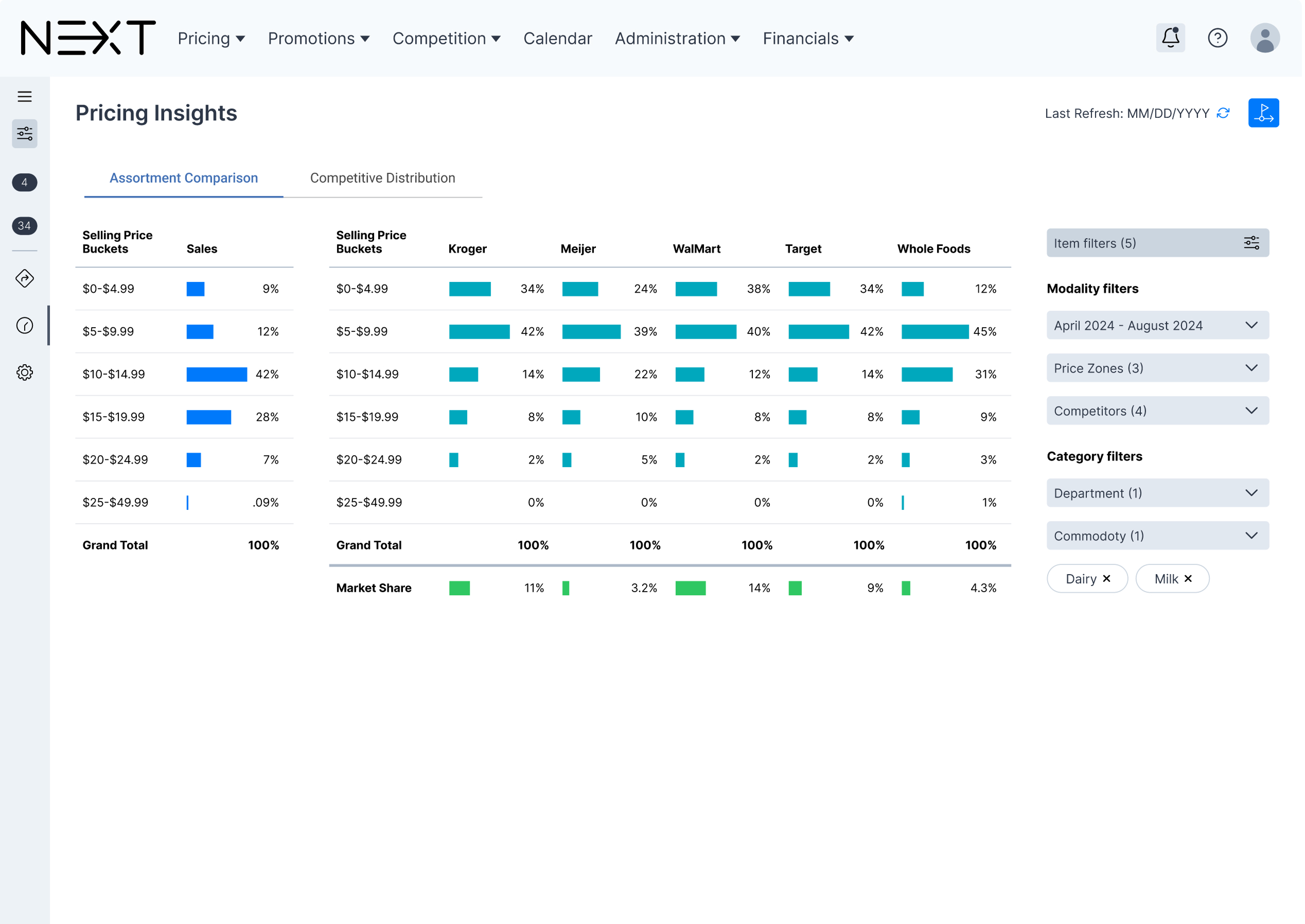Open settings gear in sidebar
This screenshot has height=924, width=1305.
pos(25,372)
